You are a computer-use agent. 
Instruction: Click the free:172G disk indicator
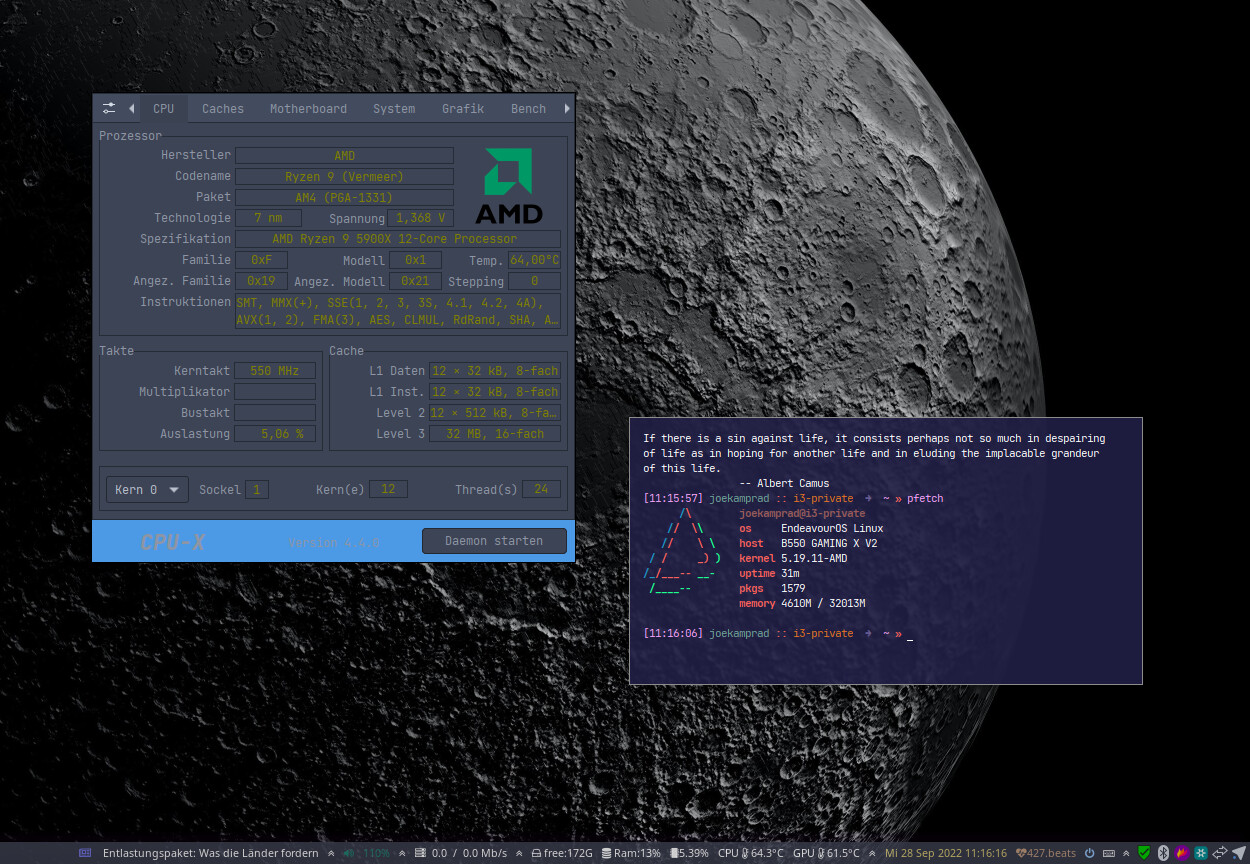[562, 853]
